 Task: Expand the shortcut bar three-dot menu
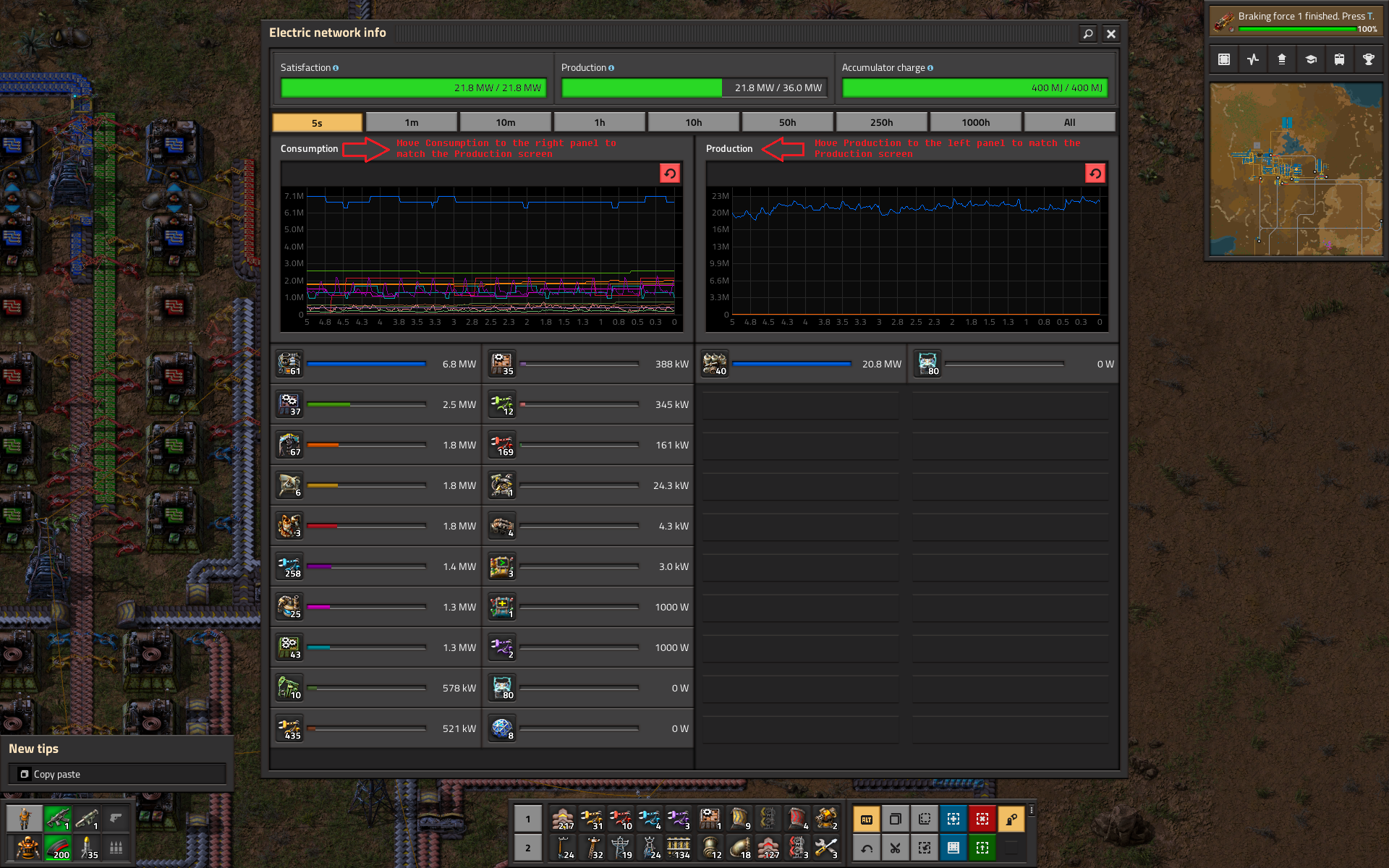pyautogui.click(x=1032, y=810)
